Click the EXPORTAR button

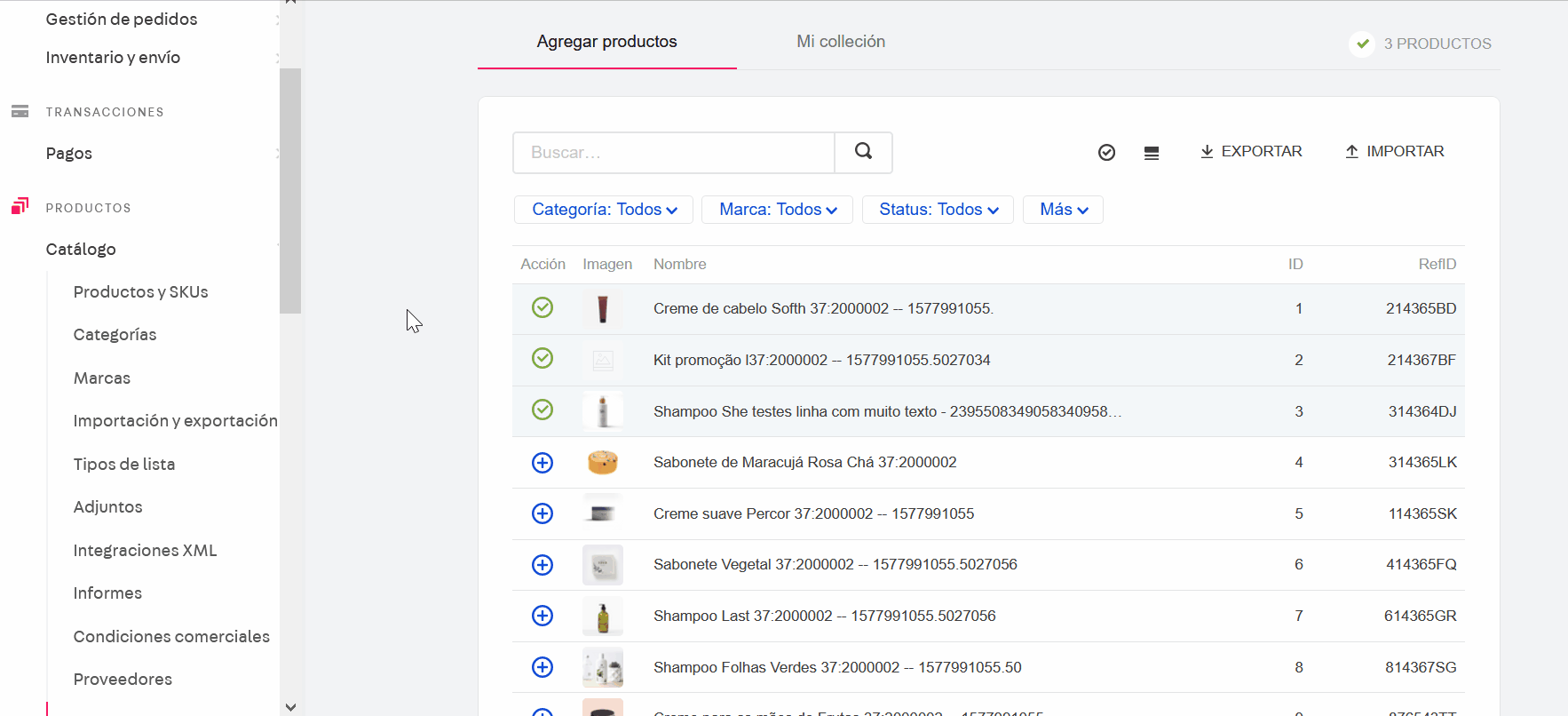coord(1251,152)
